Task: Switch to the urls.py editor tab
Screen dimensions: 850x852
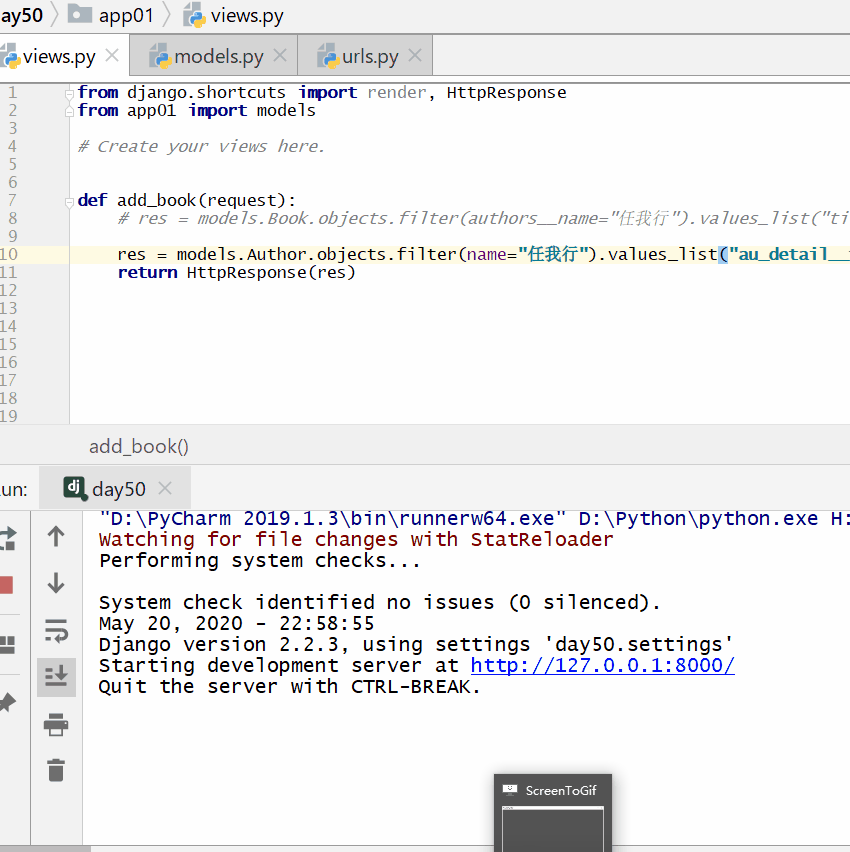Action: (x=369, y=57)
